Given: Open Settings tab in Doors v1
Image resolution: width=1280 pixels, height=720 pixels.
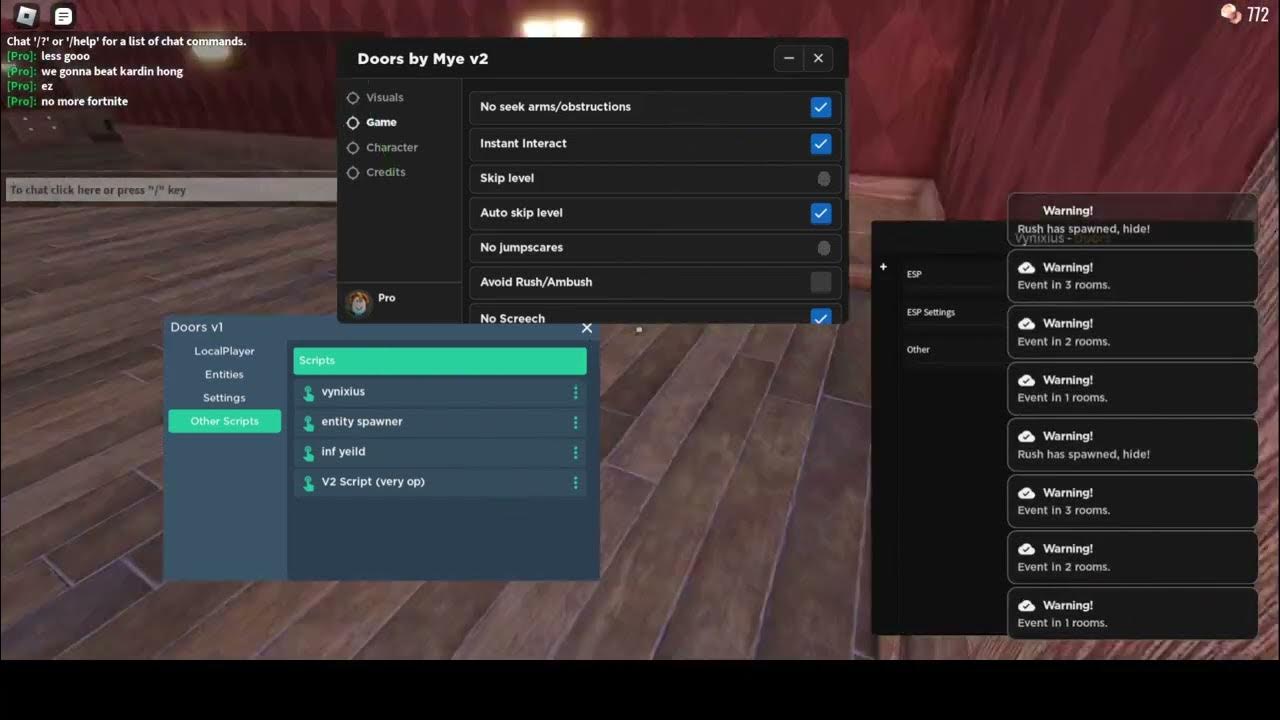Looking at the screenshot, I should click(224, 398).
